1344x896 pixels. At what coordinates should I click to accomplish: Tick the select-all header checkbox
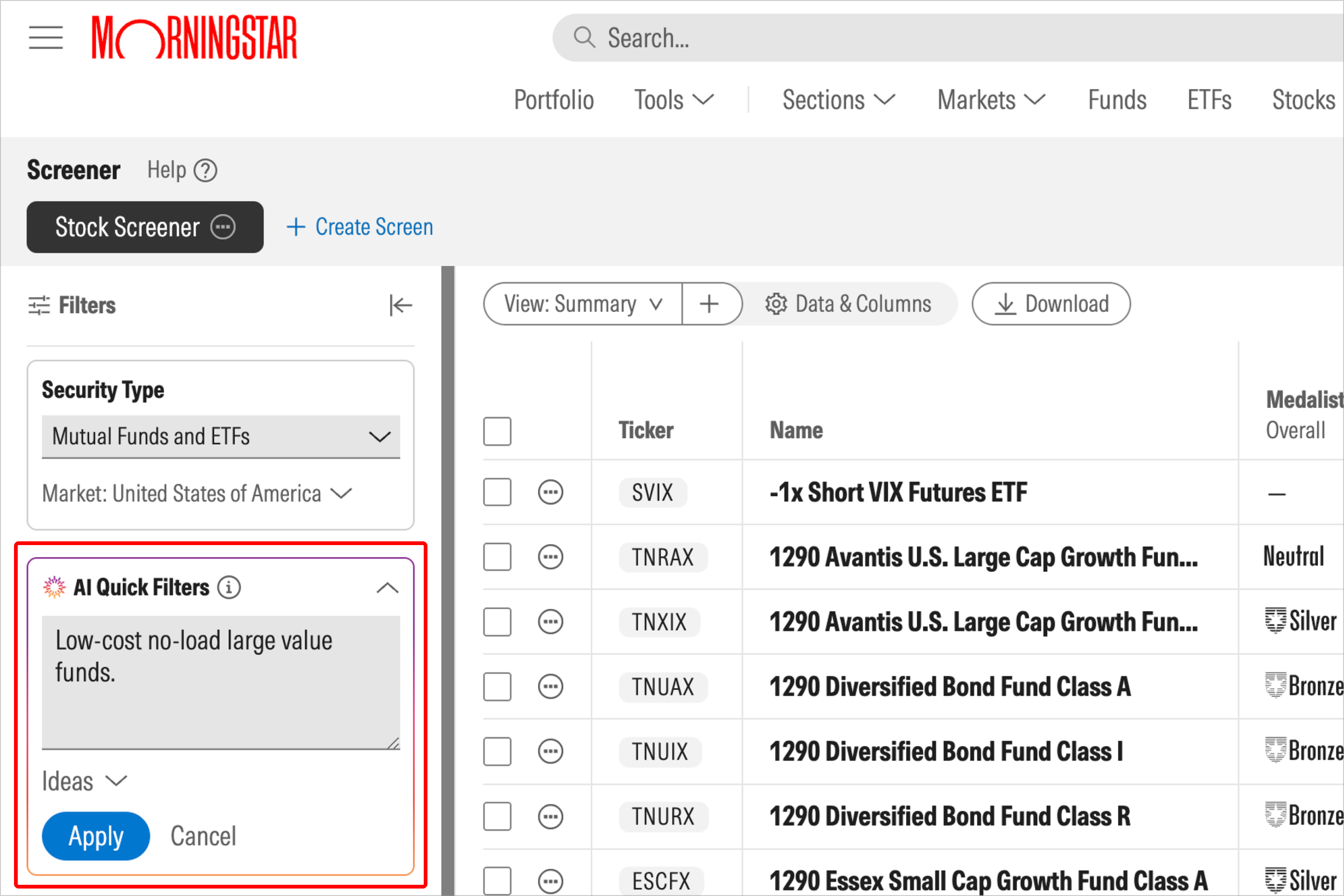pos(497,431)
